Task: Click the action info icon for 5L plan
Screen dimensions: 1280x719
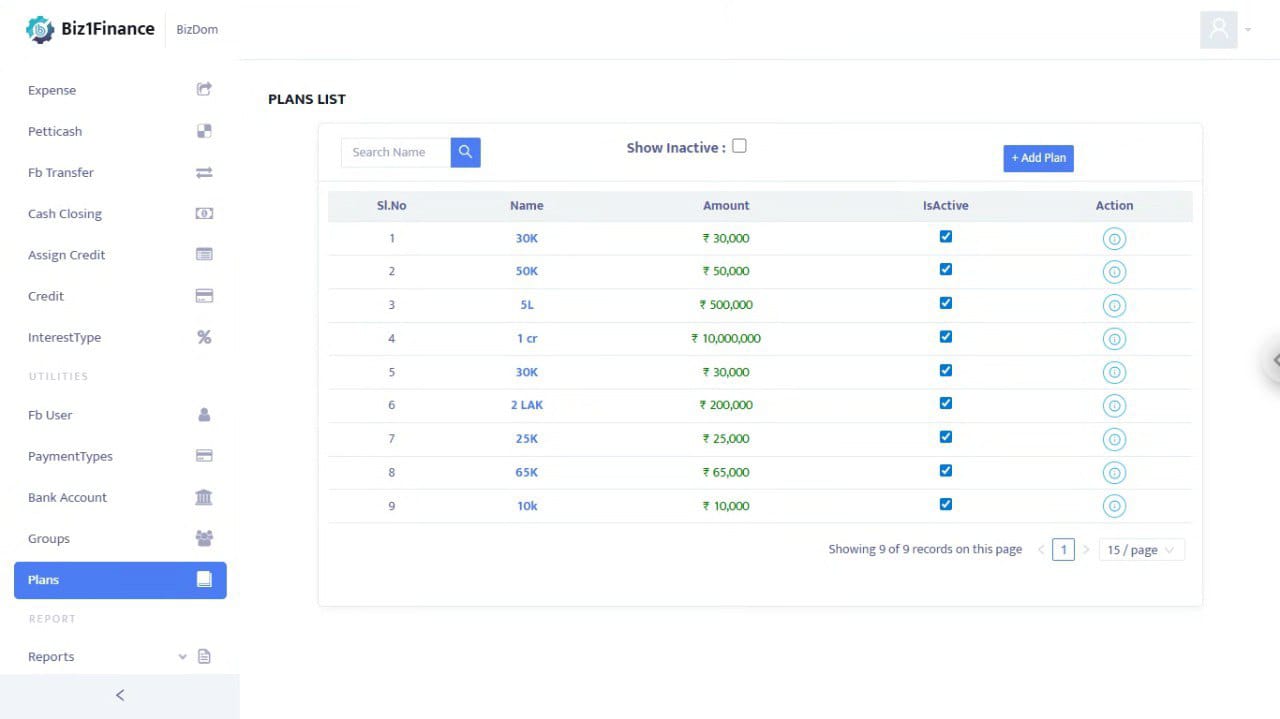Action: point(1114,305)
